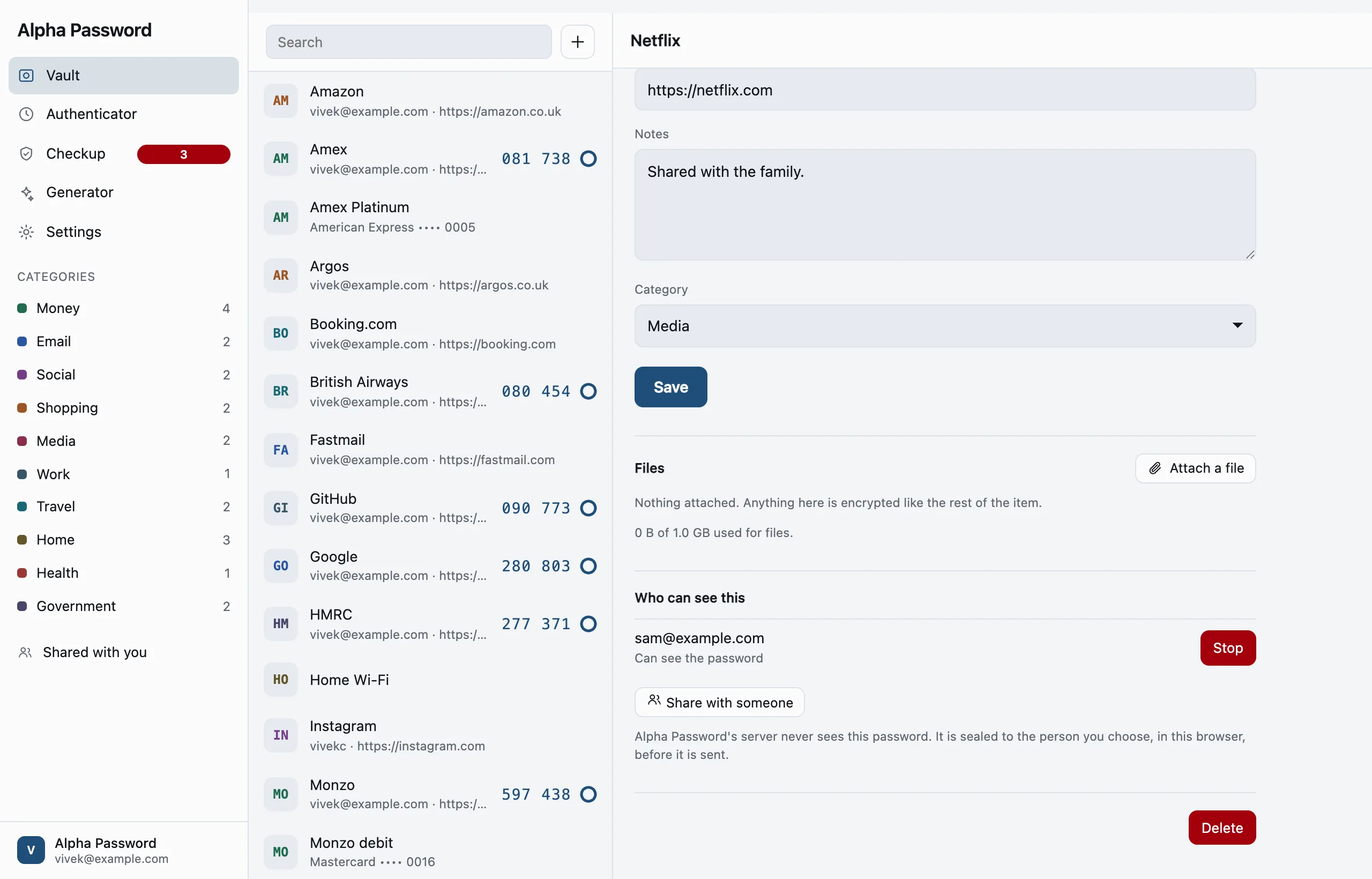Click the HMRC HM avatar badge
Image resolution: width=1372 pixels, height=879 pixels.
click(x=281, y=624)
